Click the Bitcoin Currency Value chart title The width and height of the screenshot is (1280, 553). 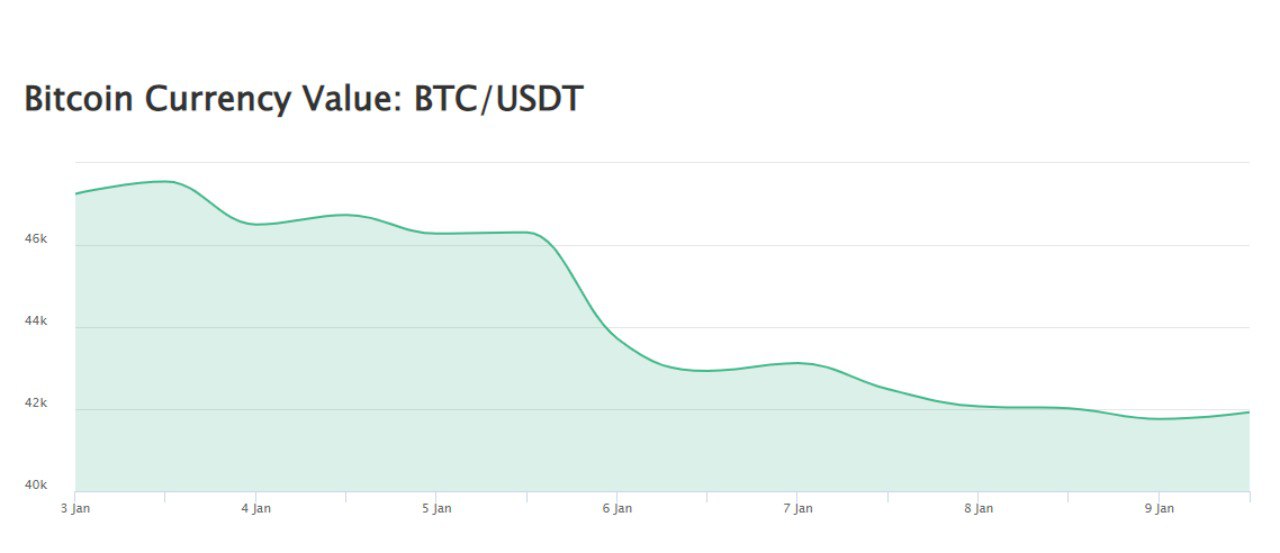point(303,100)
